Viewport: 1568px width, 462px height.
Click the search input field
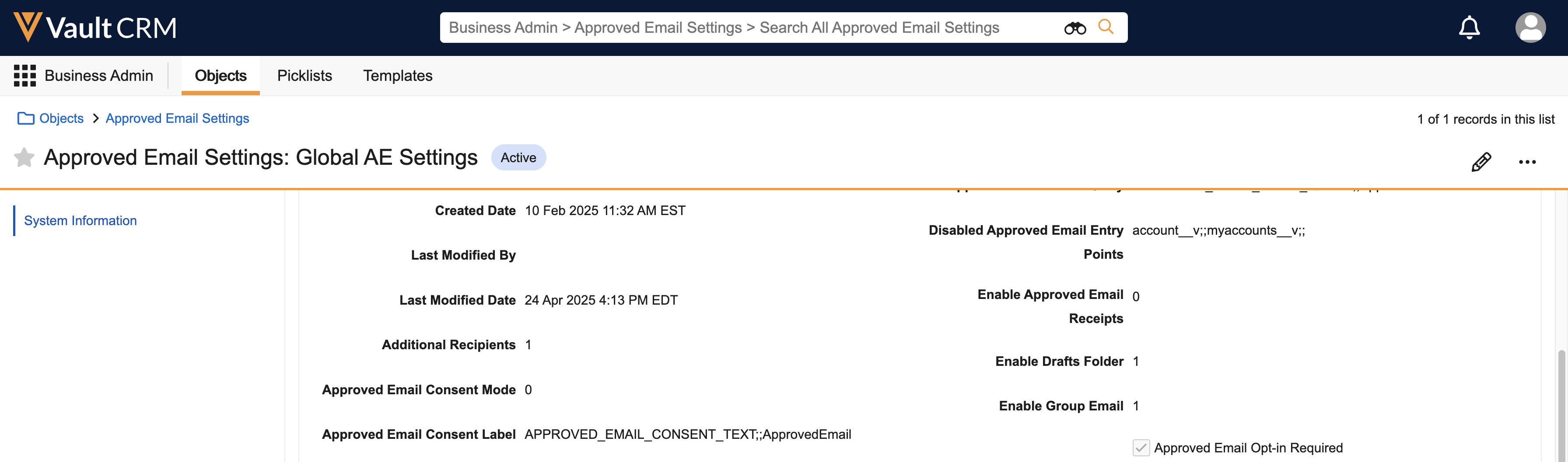pyautogui.click(x=749, y=28)
